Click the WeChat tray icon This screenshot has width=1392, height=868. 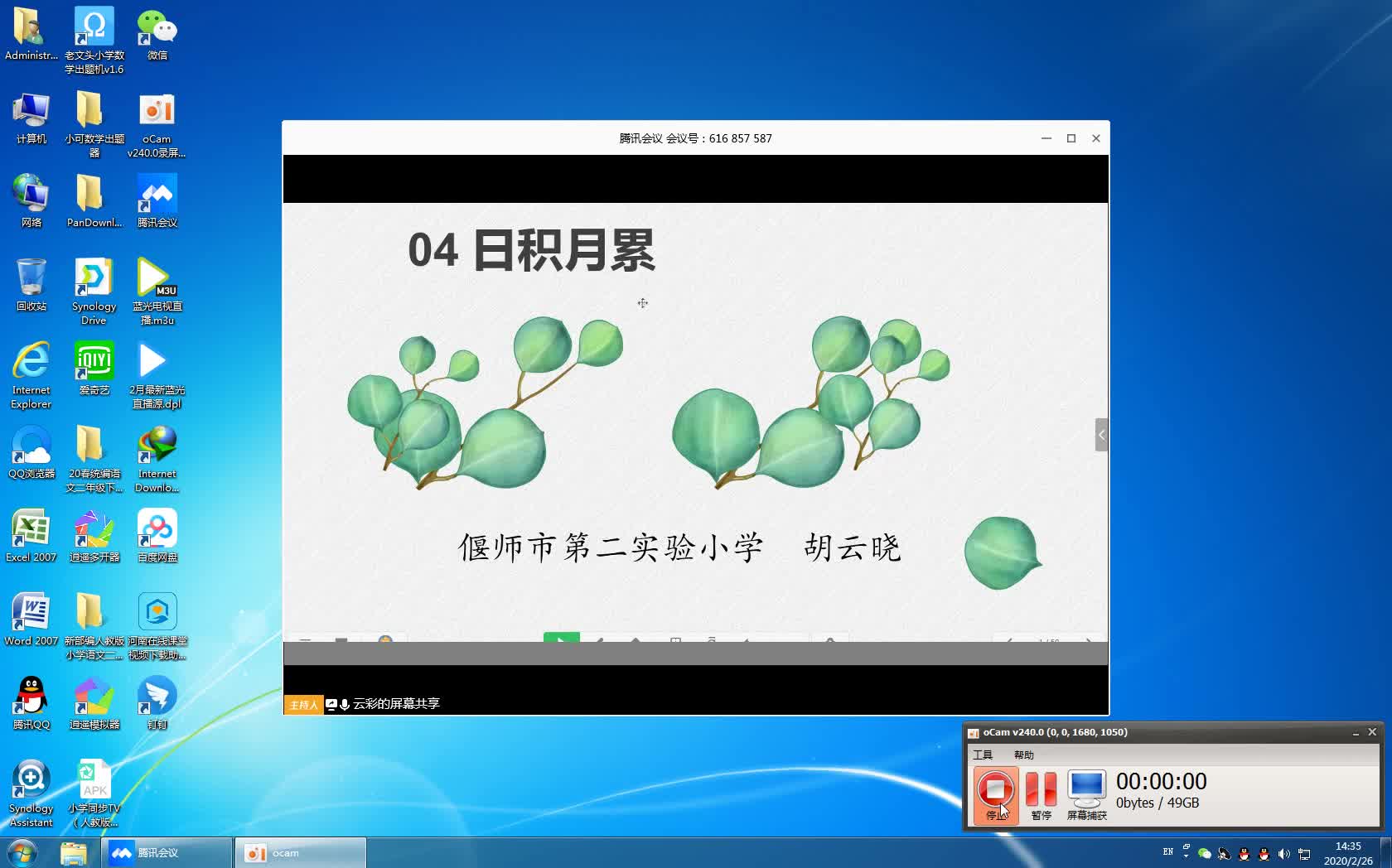(x=1204, y=853)
